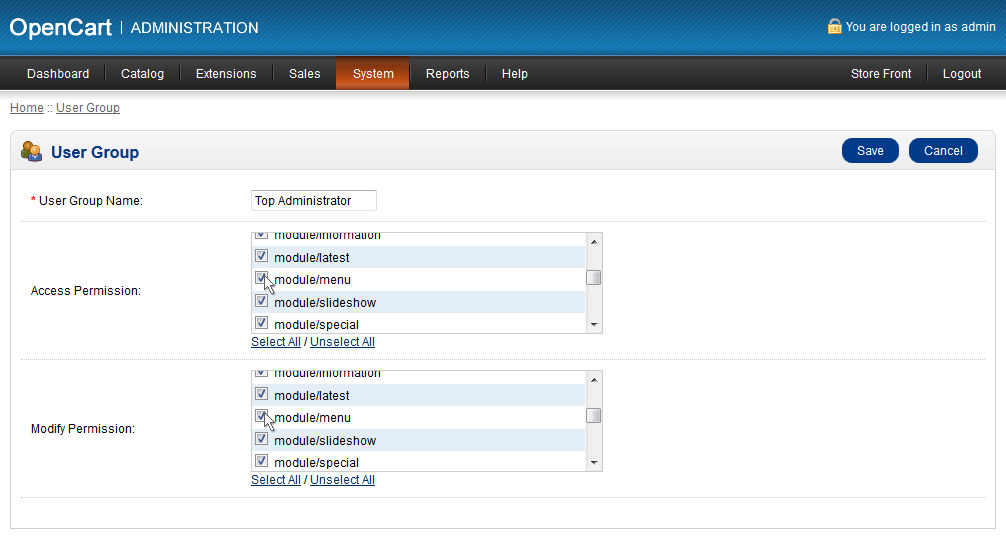This screenshot has width=1006, height=540.
Task: Open the Help menu
Action: tap(515, 74)
